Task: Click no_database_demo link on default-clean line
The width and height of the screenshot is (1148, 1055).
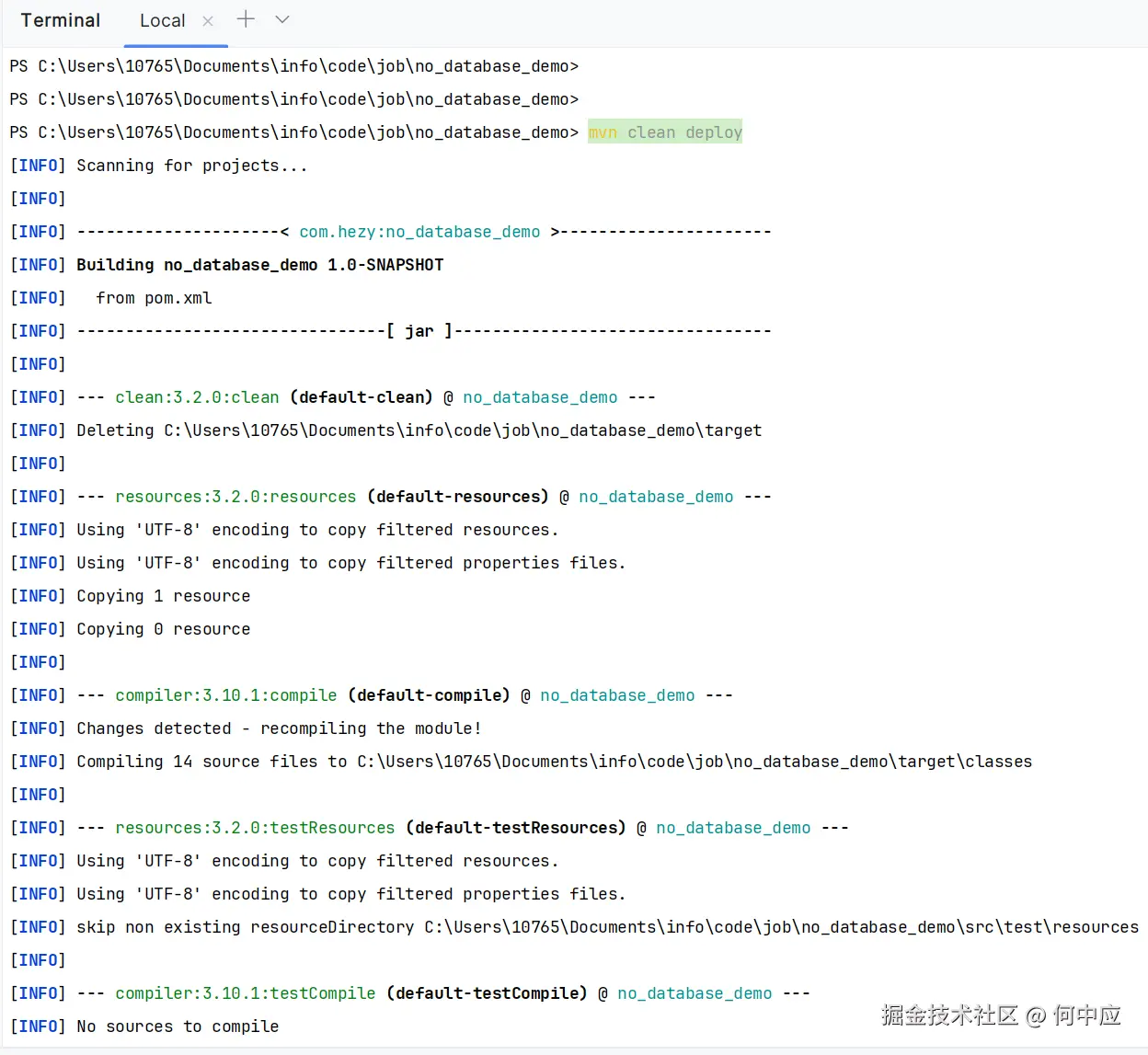Action: 540,397
